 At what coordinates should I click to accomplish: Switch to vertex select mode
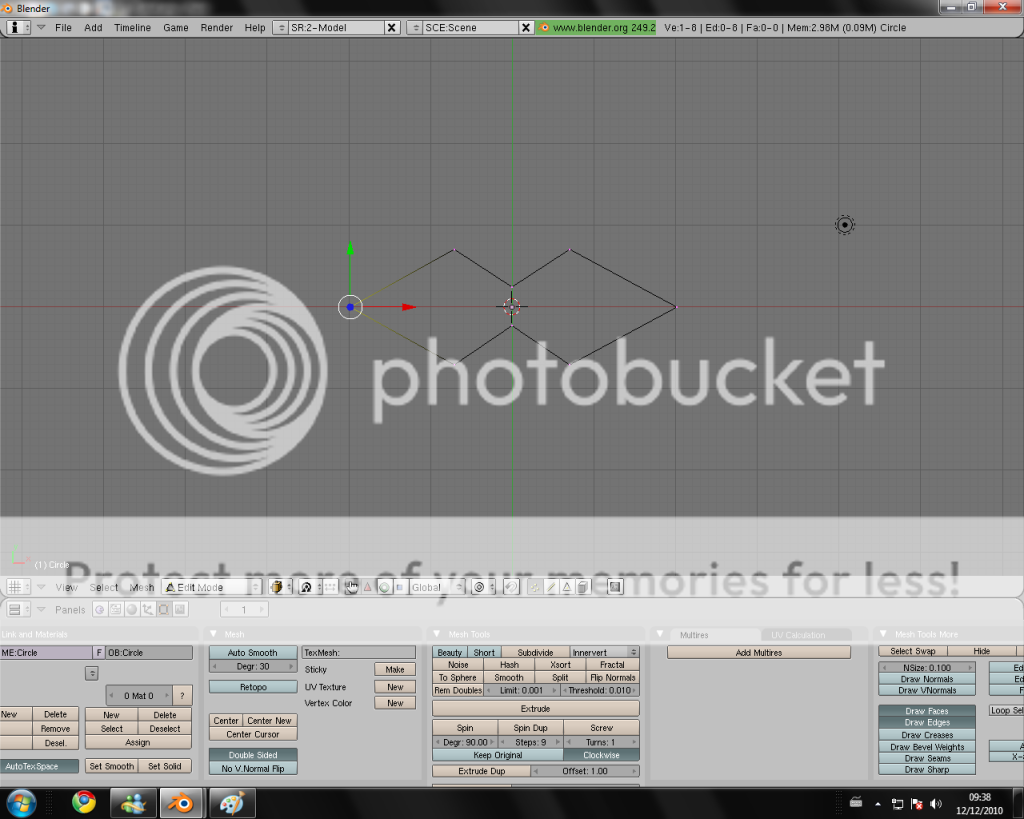(535, 587)
